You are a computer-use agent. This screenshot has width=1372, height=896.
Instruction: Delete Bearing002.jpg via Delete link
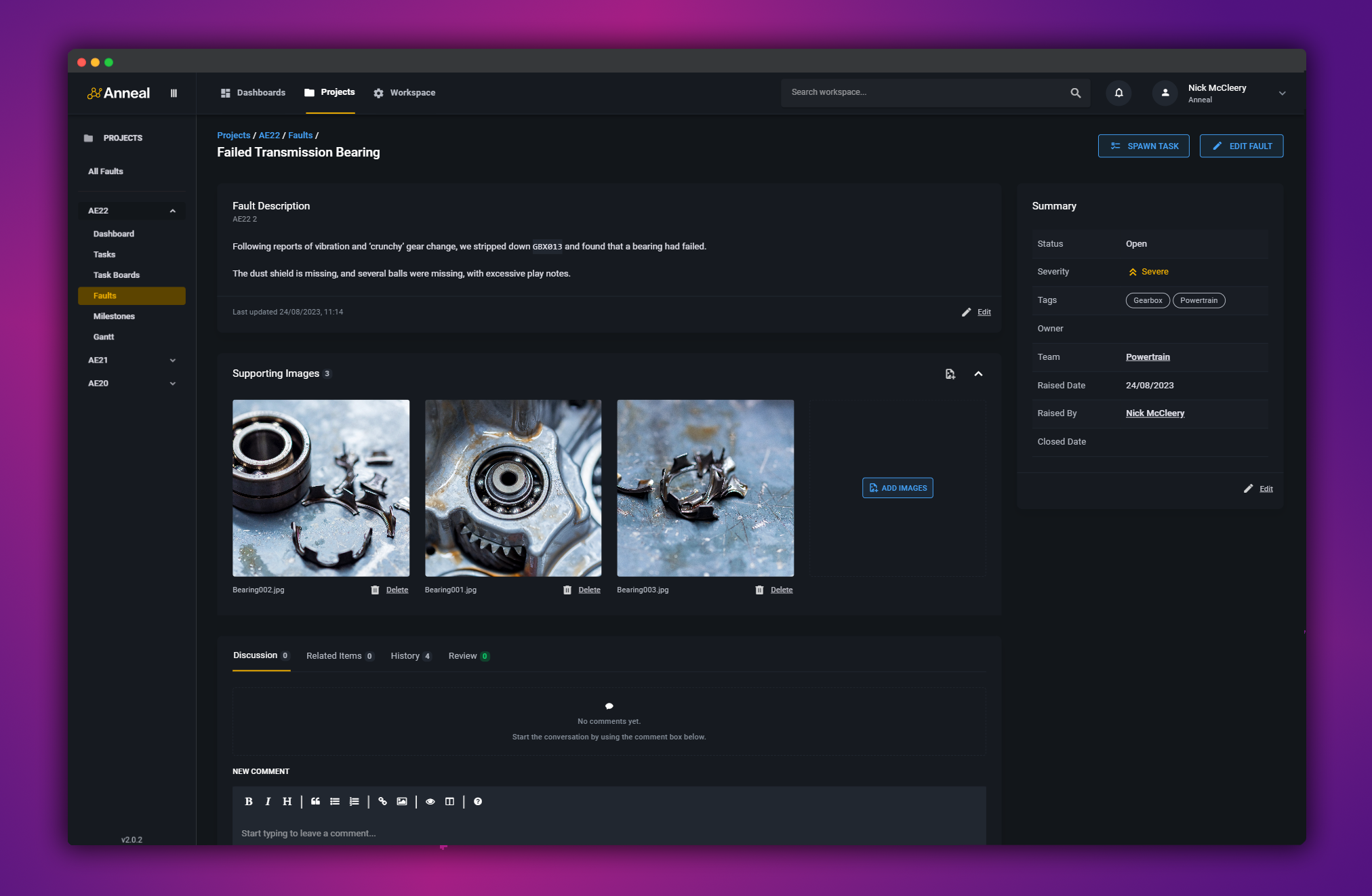coord(397,590)
